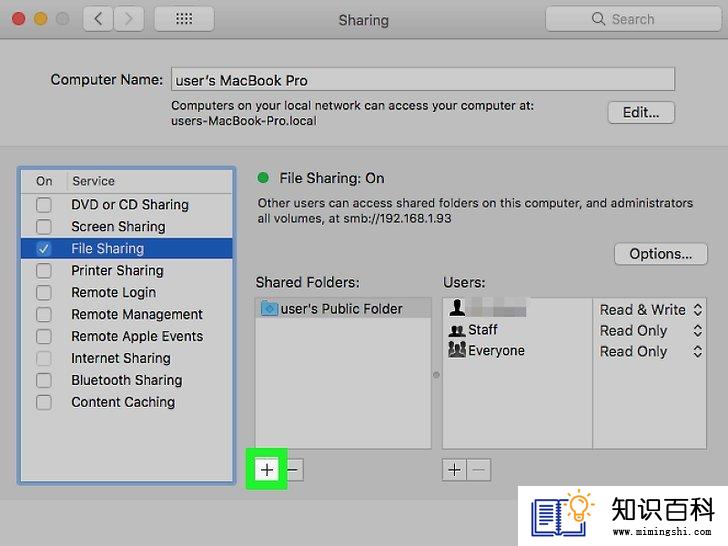The image size is (728, 546).
Task: Enable Screen Sharing checkbox
Action: (x=44, y=227)
